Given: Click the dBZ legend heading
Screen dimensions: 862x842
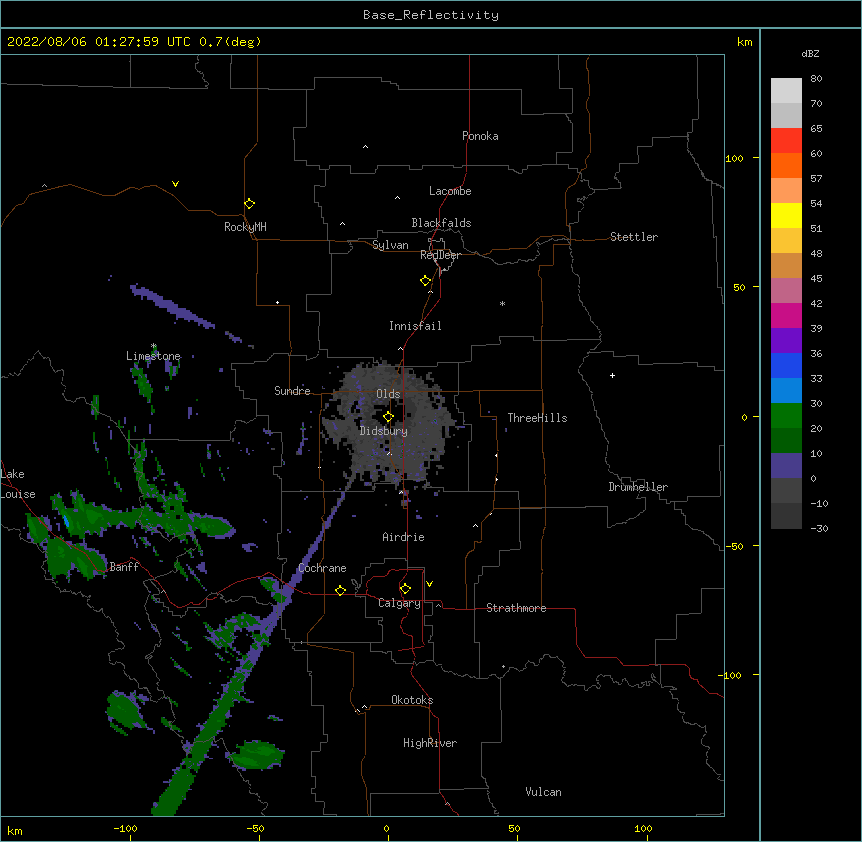Looking at the screenshot, I should coord(810,54).
